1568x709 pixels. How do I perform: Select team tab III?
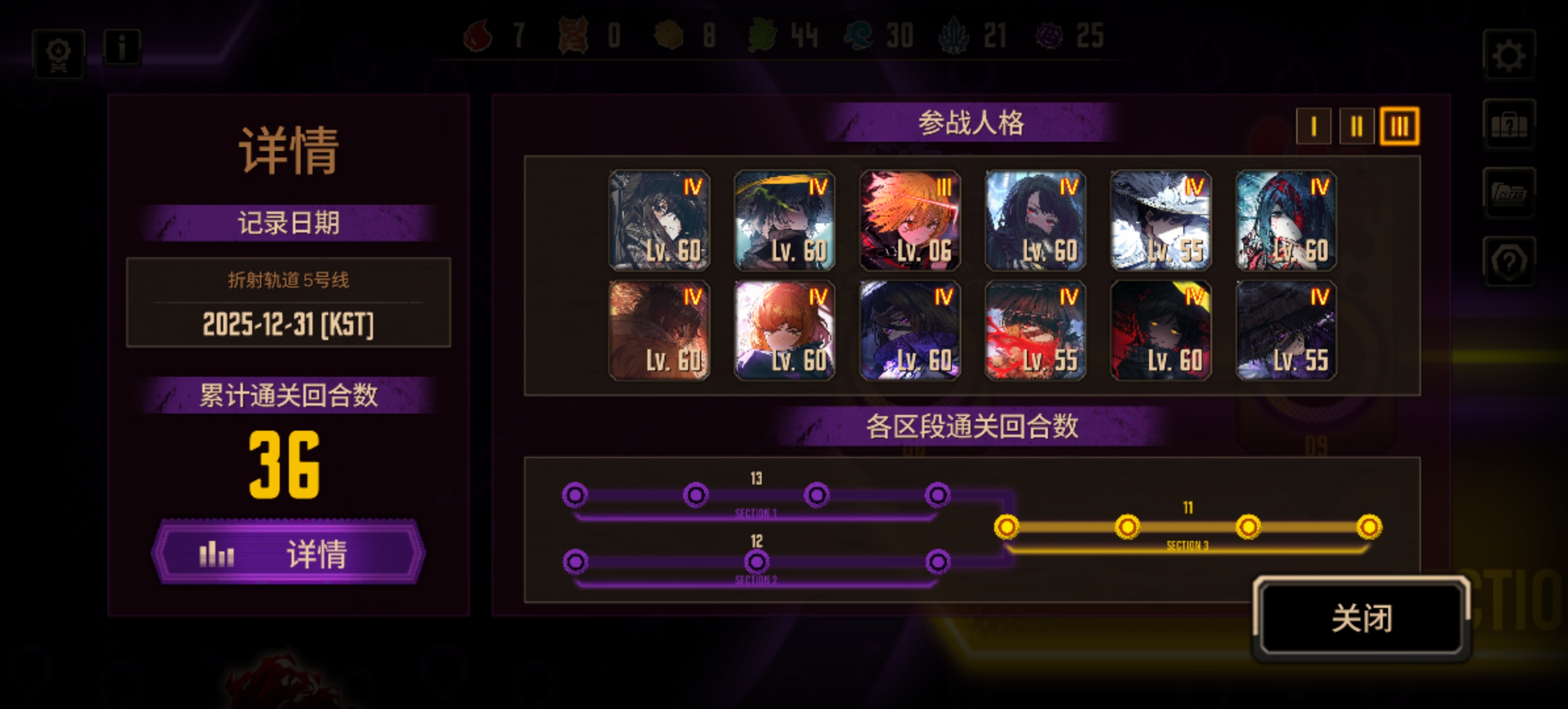[1399, 126]
